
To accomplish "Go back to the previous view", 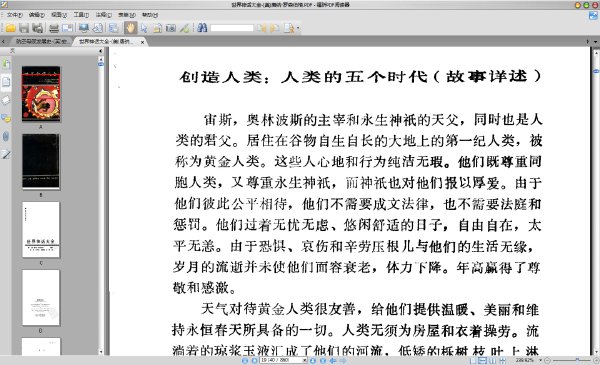I will [333, 360].
